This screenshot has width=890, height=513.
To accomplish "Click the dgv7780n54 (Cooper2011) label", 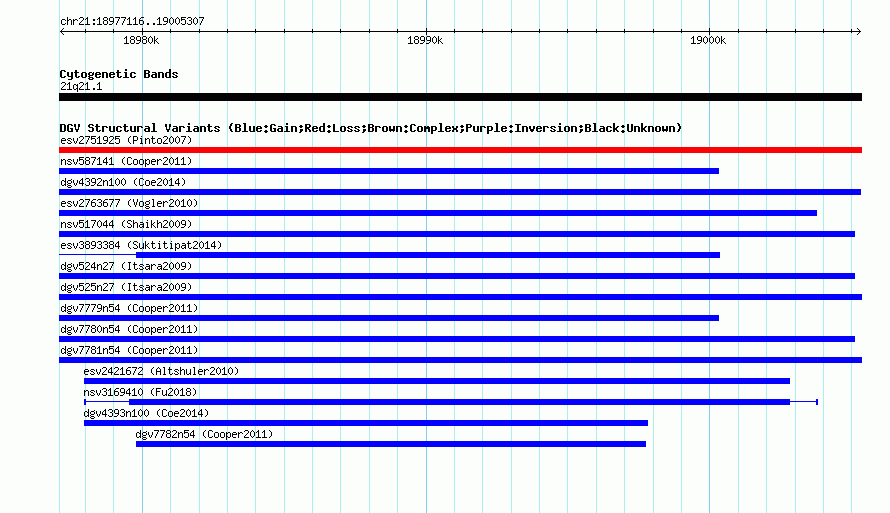I will click(x=129, y=329).
